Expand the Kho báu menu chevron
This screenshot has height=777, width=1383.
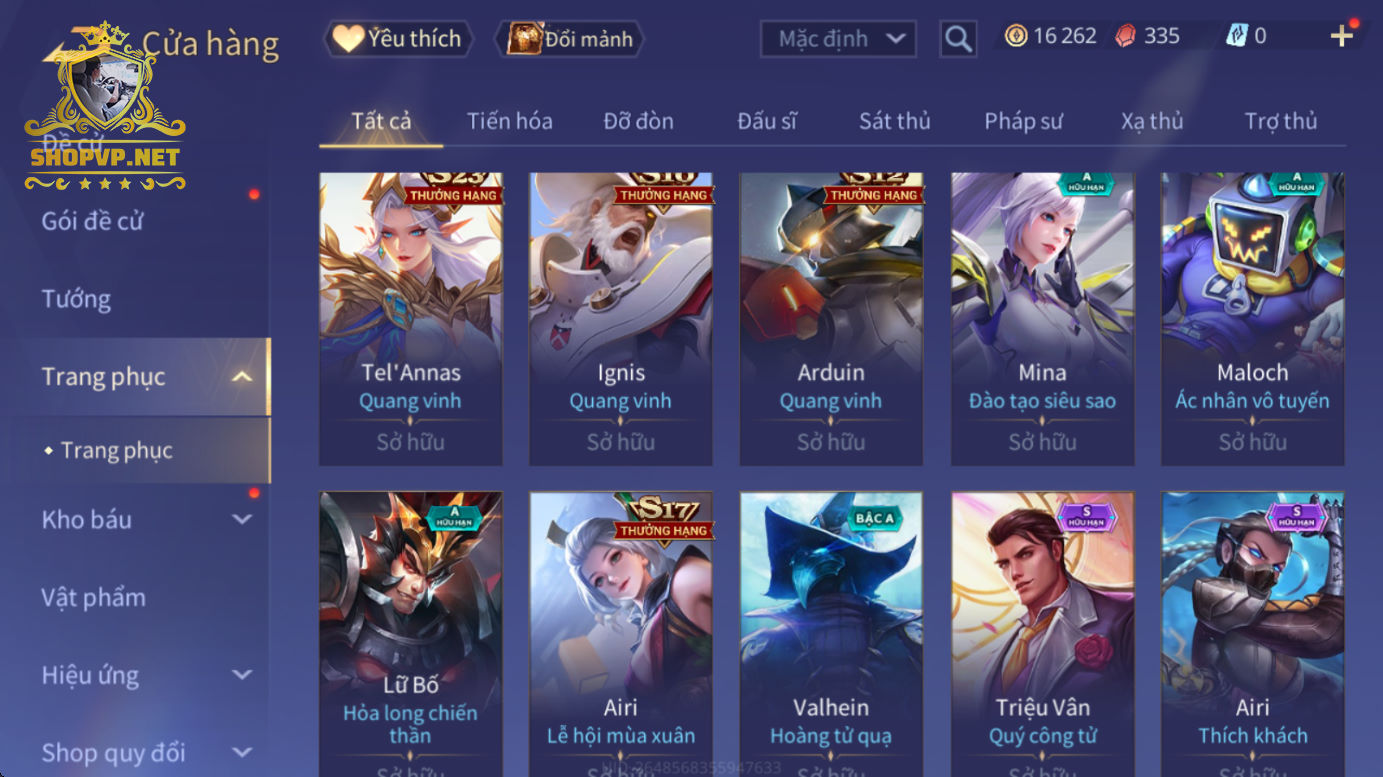click(242, 519)
